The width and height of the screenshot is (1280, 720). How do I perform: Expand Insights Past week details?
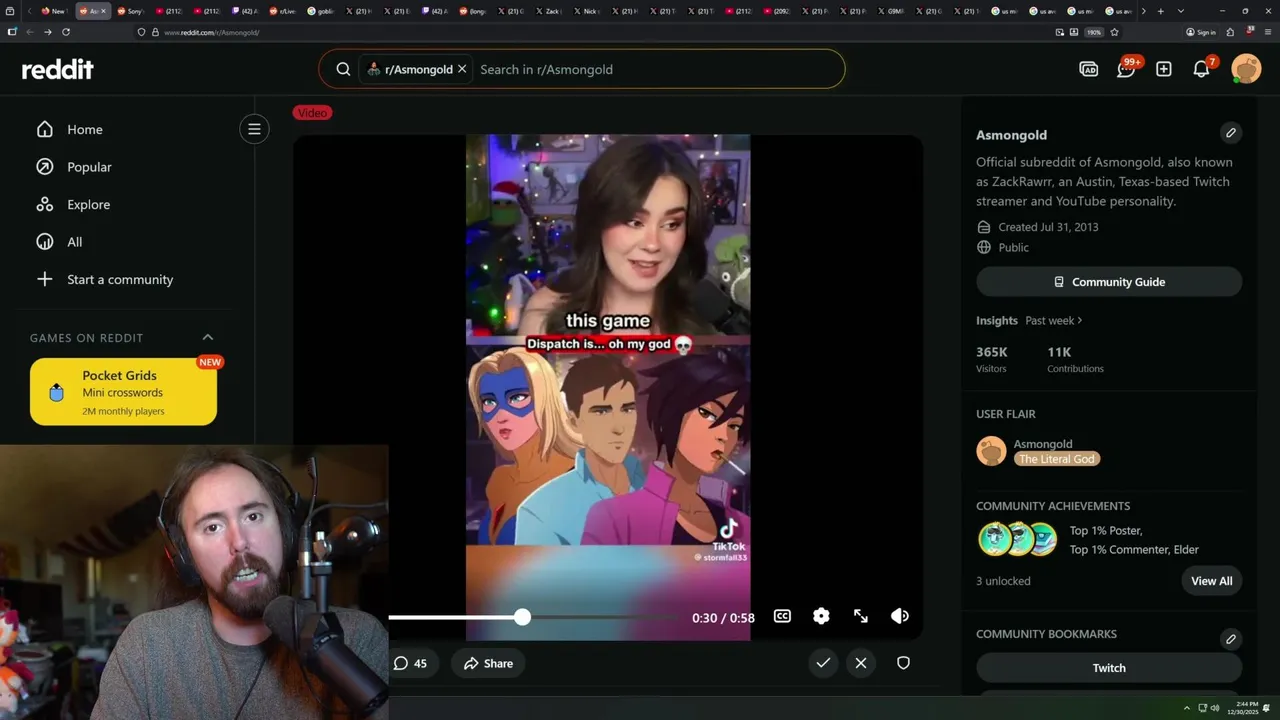pos(1054,320)
